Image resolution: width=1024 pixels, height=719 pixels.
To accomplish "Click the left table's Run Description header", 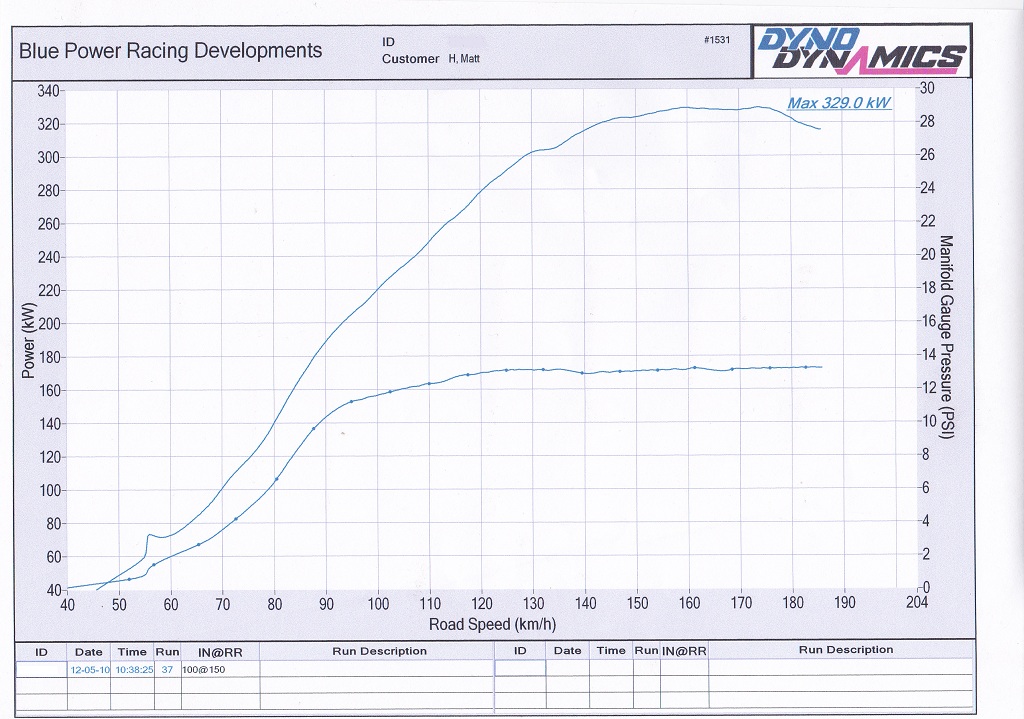I will click(379, 651).
